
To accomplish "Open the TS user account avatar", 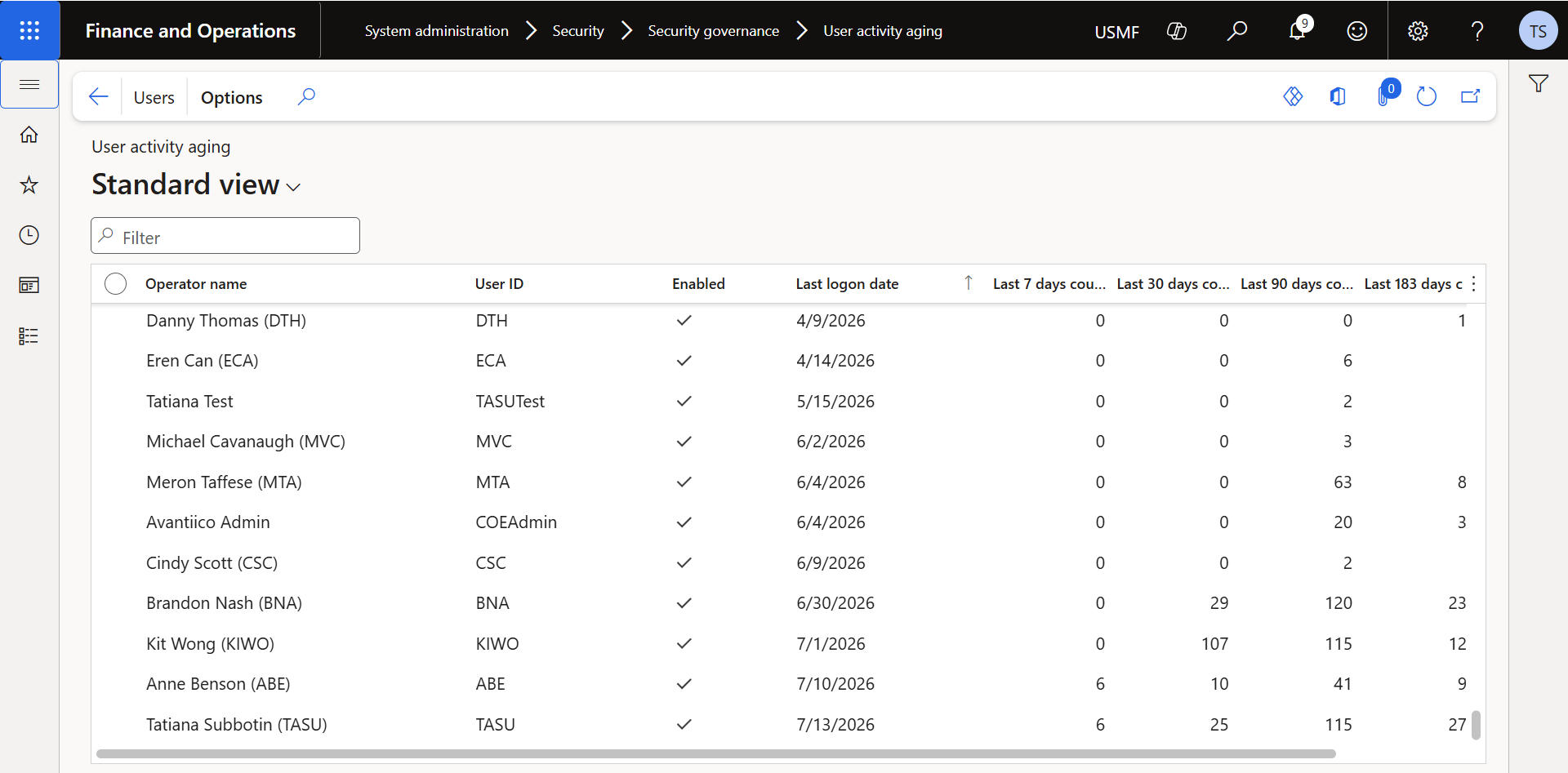I will coord(1538,31).
